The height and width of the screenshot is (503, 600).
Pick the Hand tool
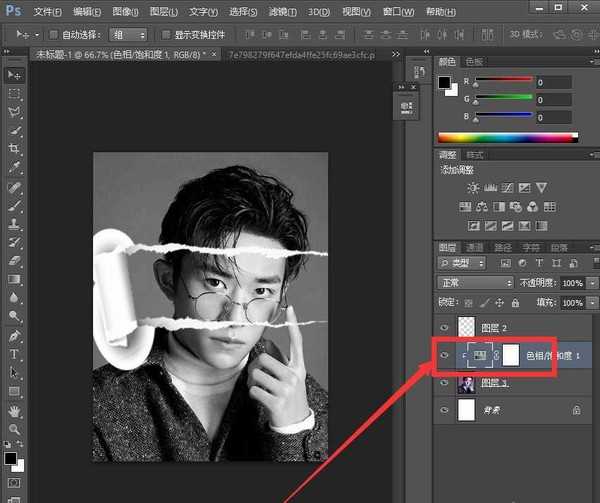[14, 411]
